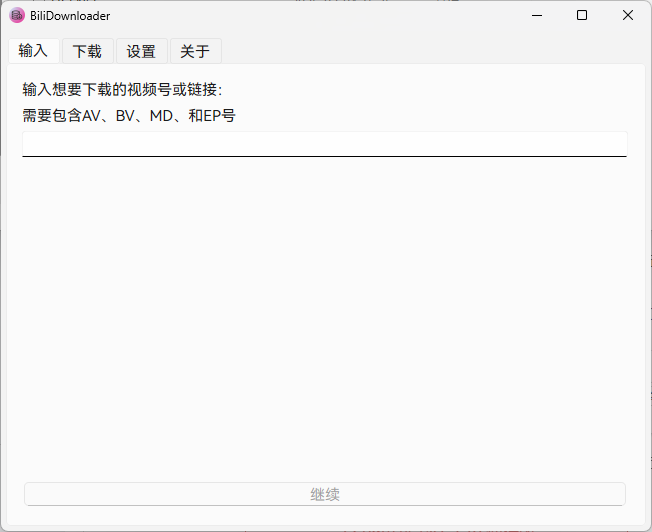652x532 pixels.
Task: Focus the video ID or link input field
Action: [324, 143]
